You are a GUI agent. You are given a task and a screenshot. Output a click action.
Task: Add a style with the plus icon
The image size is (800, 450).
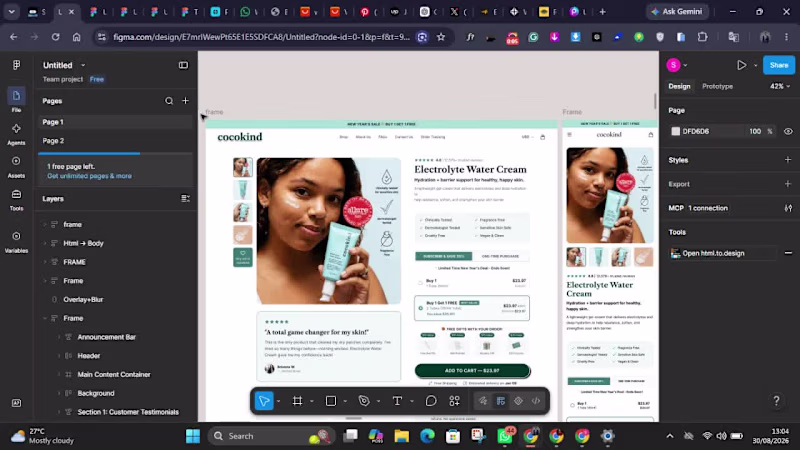pyautogui.click(x=788, y=160)
